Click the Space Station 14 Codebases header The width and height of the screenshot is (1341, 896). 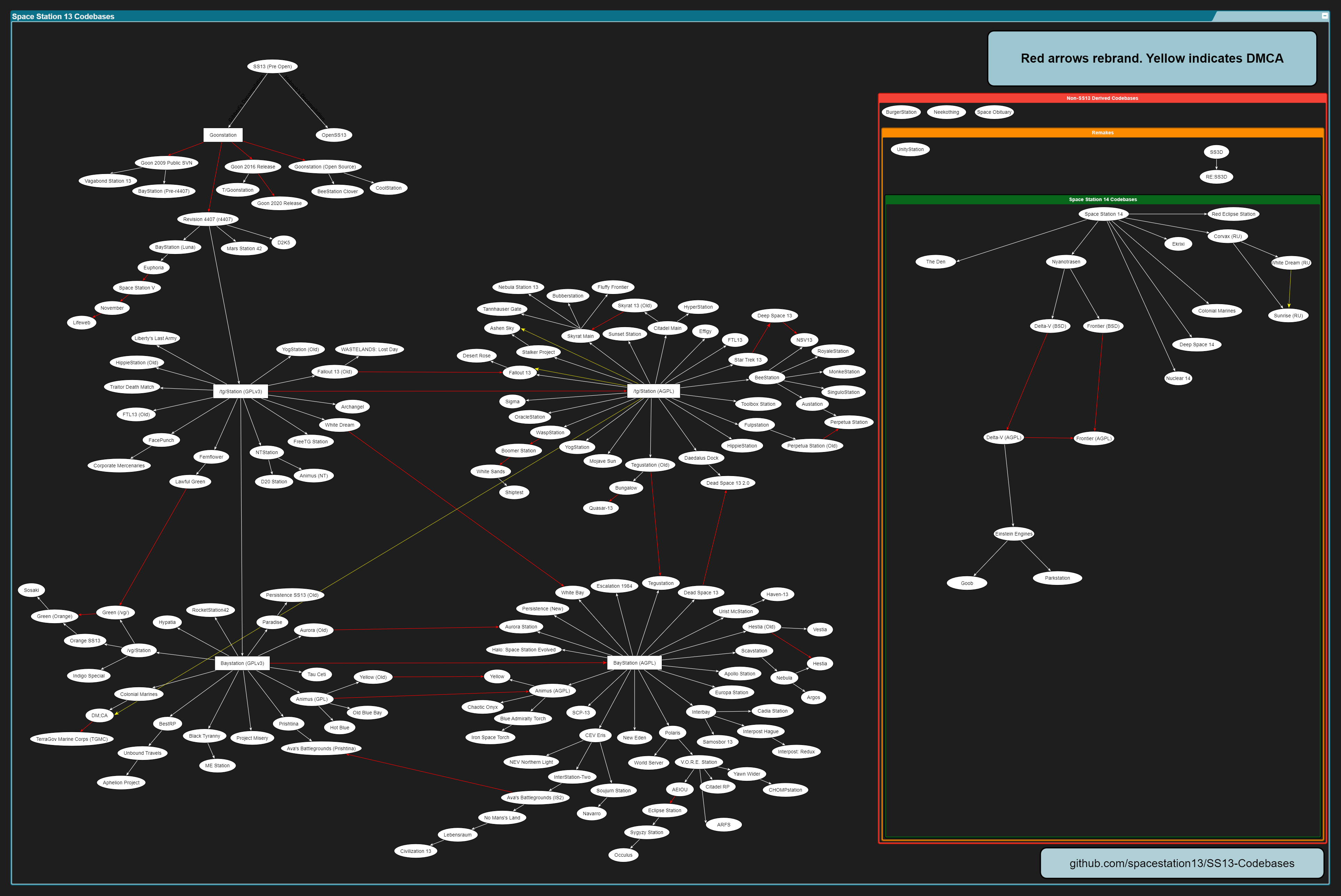coord(1103,199)
